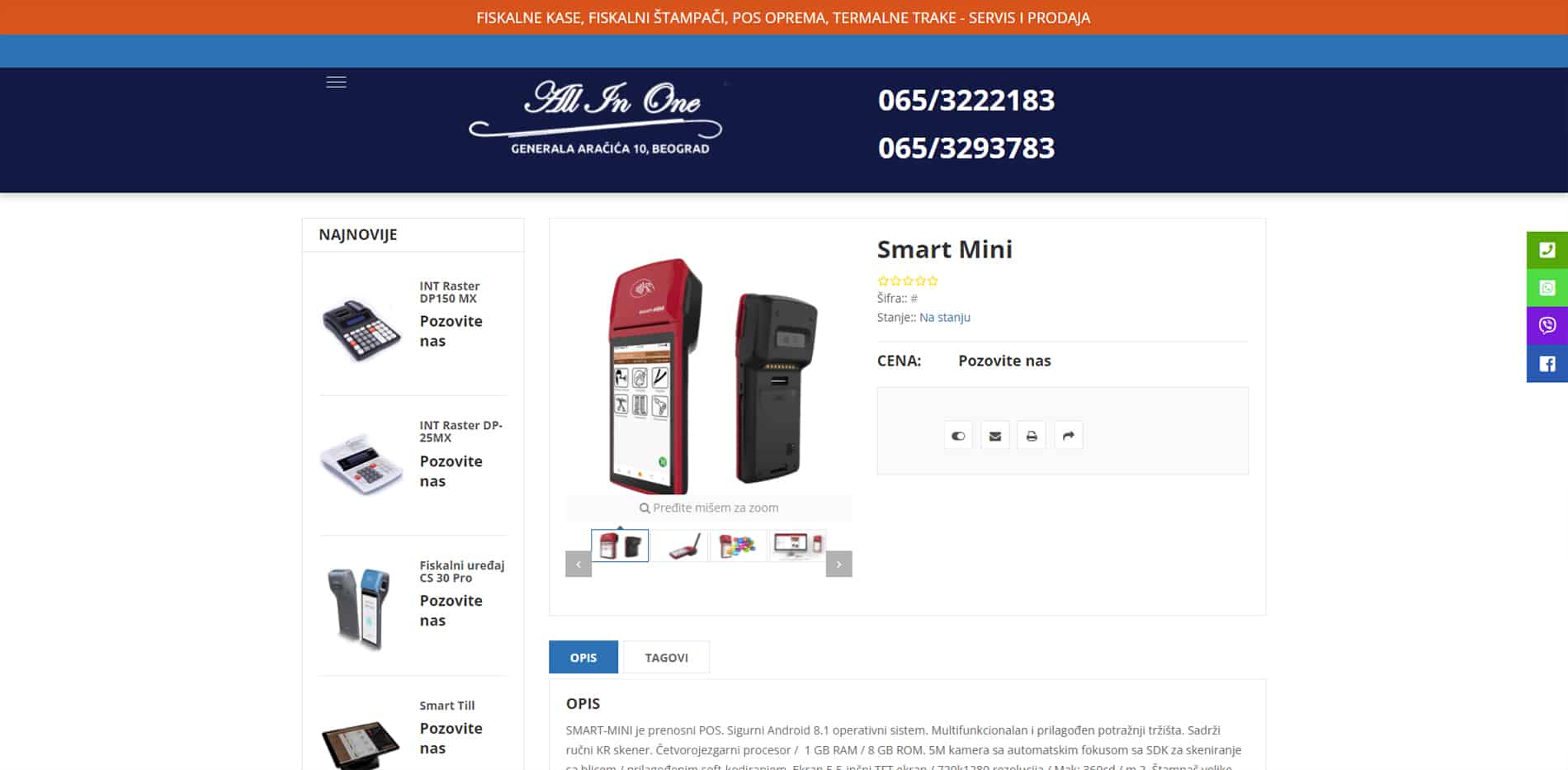This screenshot has height=770, width=1568.
Task: Click the print product icon
Action: pyautogui.click(x=1032, y=436)
